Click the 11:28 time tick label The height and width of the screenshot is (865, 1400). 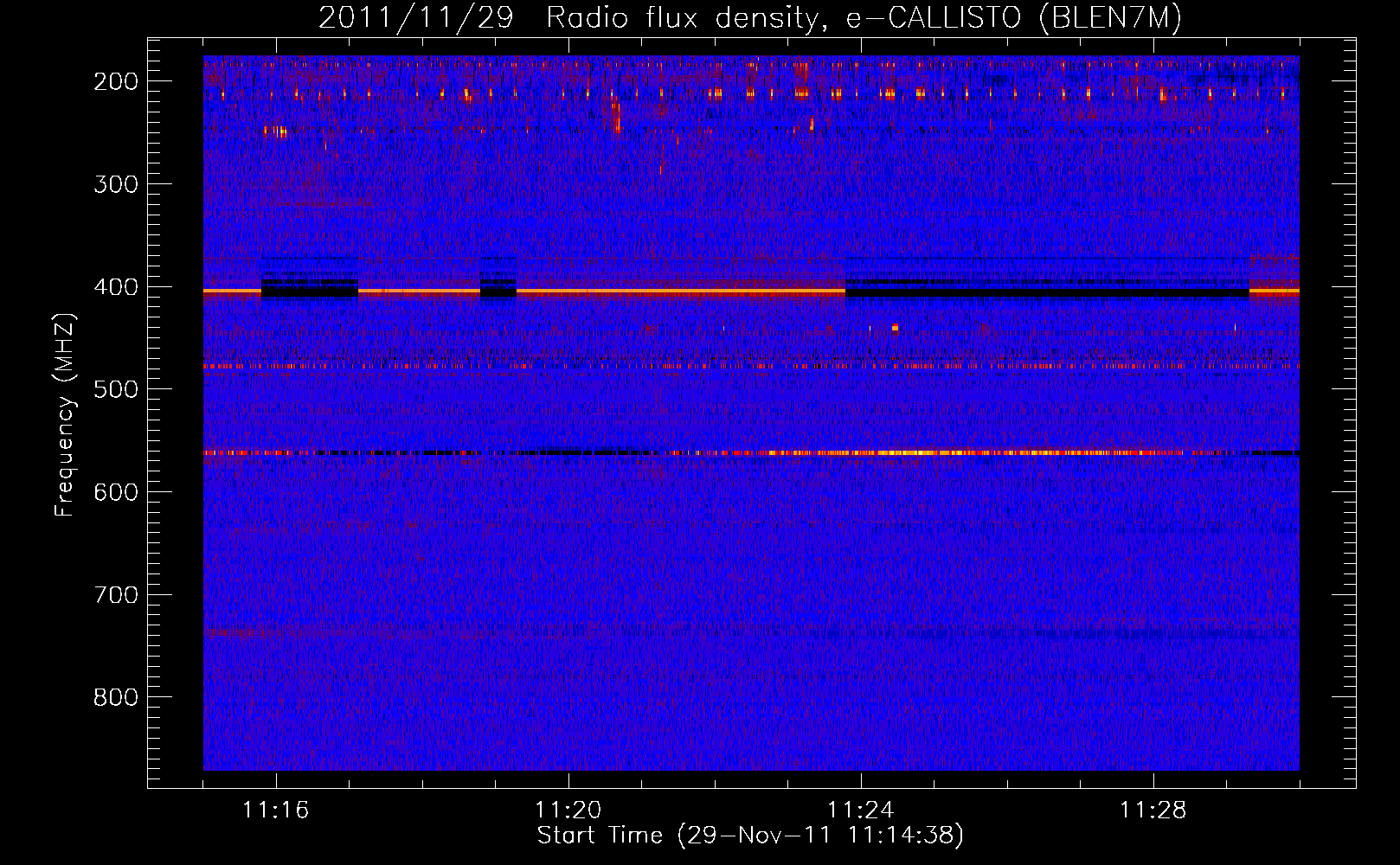tap(1153, 811)
